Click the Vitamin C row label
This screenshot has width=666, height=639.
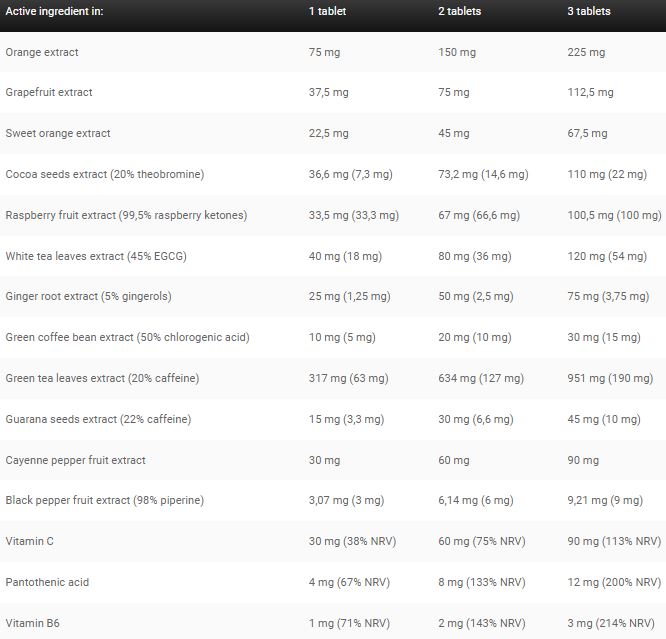click(x=29, y=541)
